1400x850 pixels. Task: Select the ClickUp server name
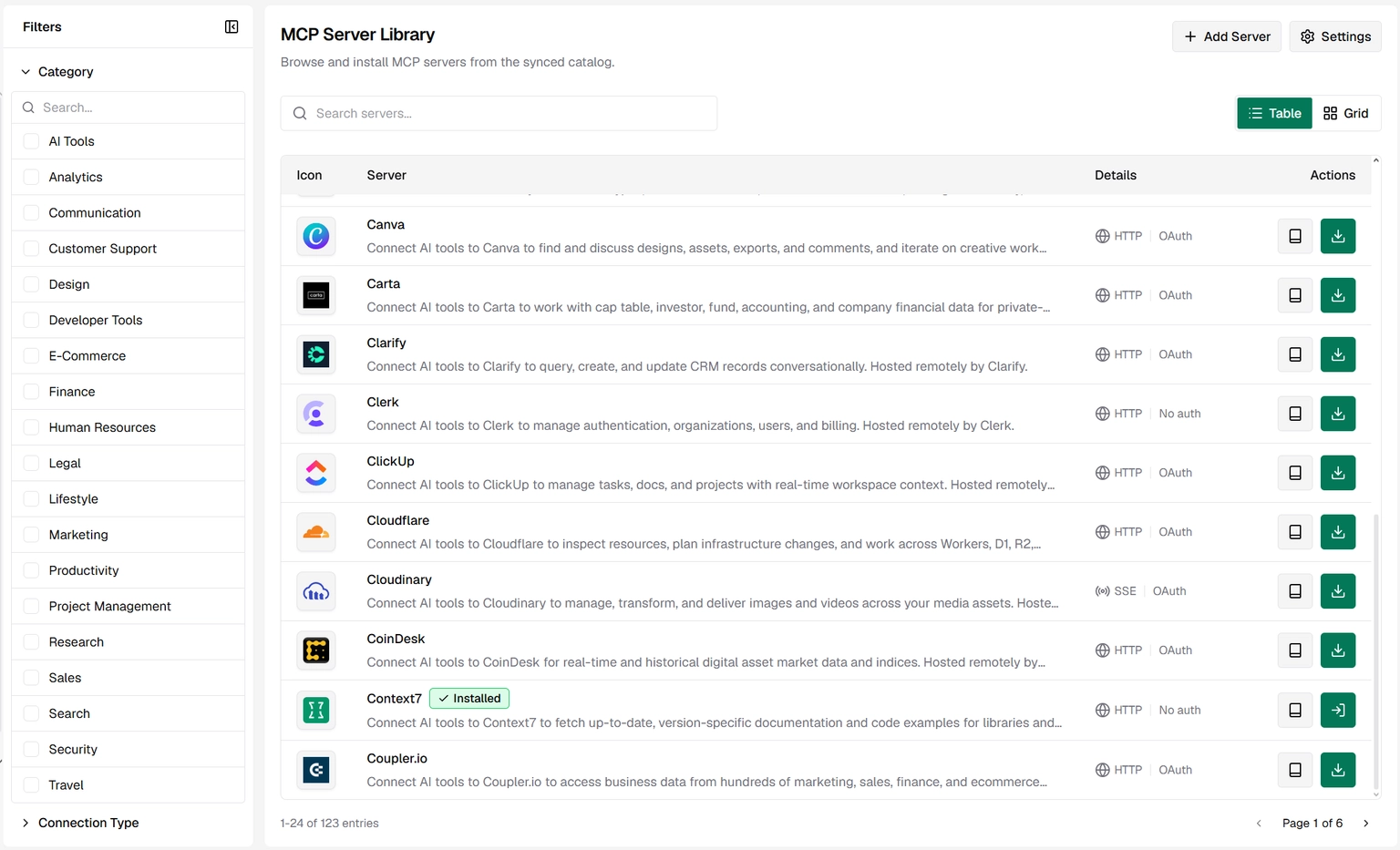pyautogui.click(x=390, y=461)
